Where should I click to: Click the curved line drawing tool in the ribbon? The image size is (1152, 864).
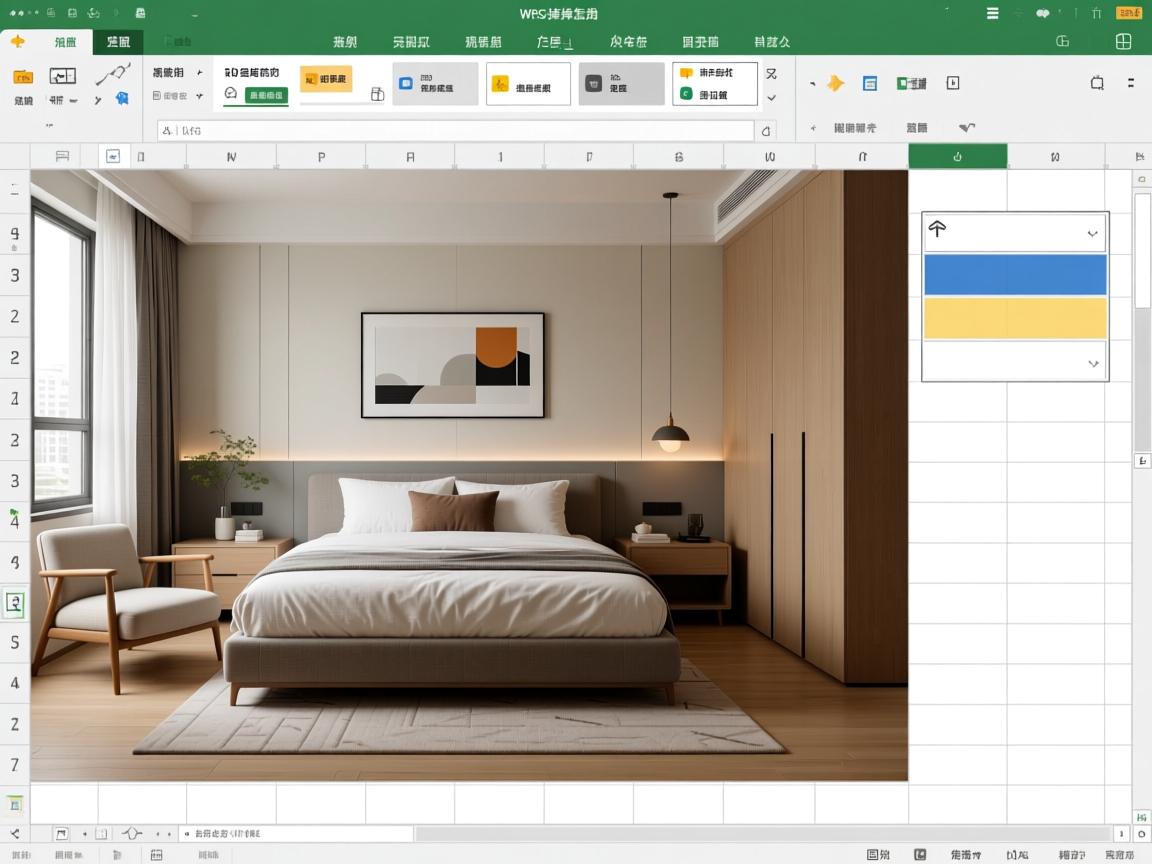coord(112,75)
